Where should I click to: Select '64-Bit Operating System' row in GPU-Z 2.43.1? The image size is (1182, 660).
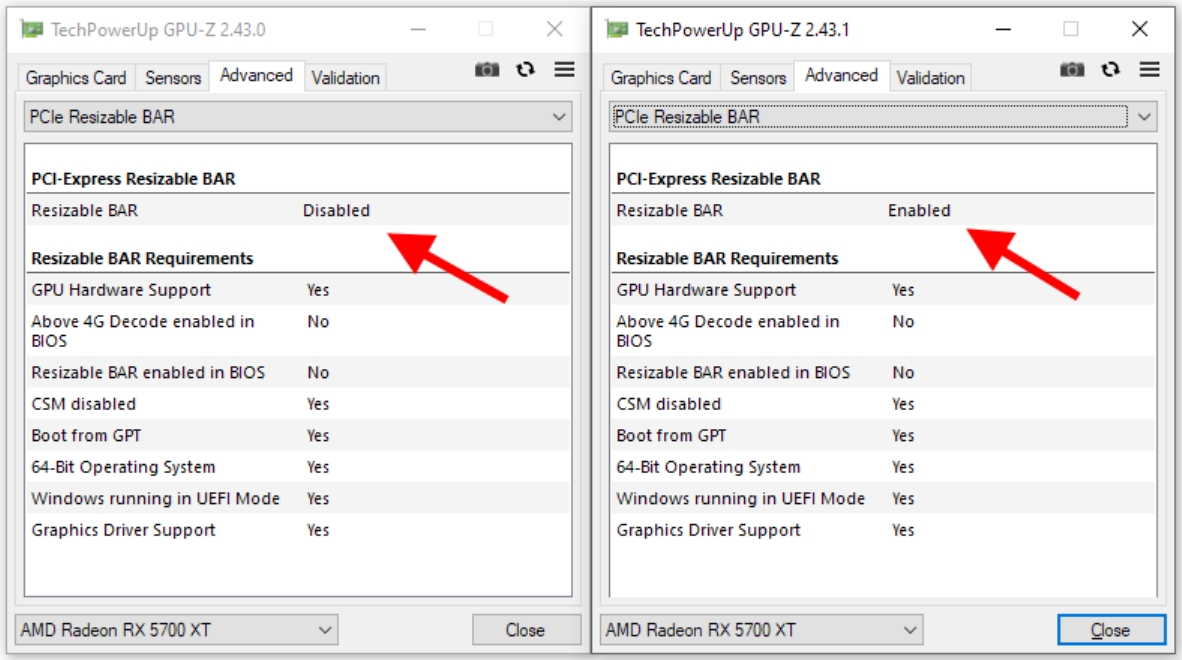point(883,467)
